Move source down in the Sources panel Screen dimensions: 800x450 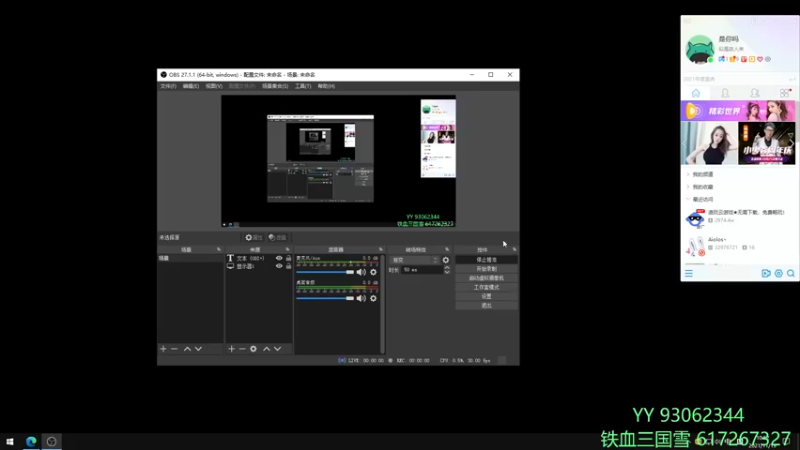[278, 349]
